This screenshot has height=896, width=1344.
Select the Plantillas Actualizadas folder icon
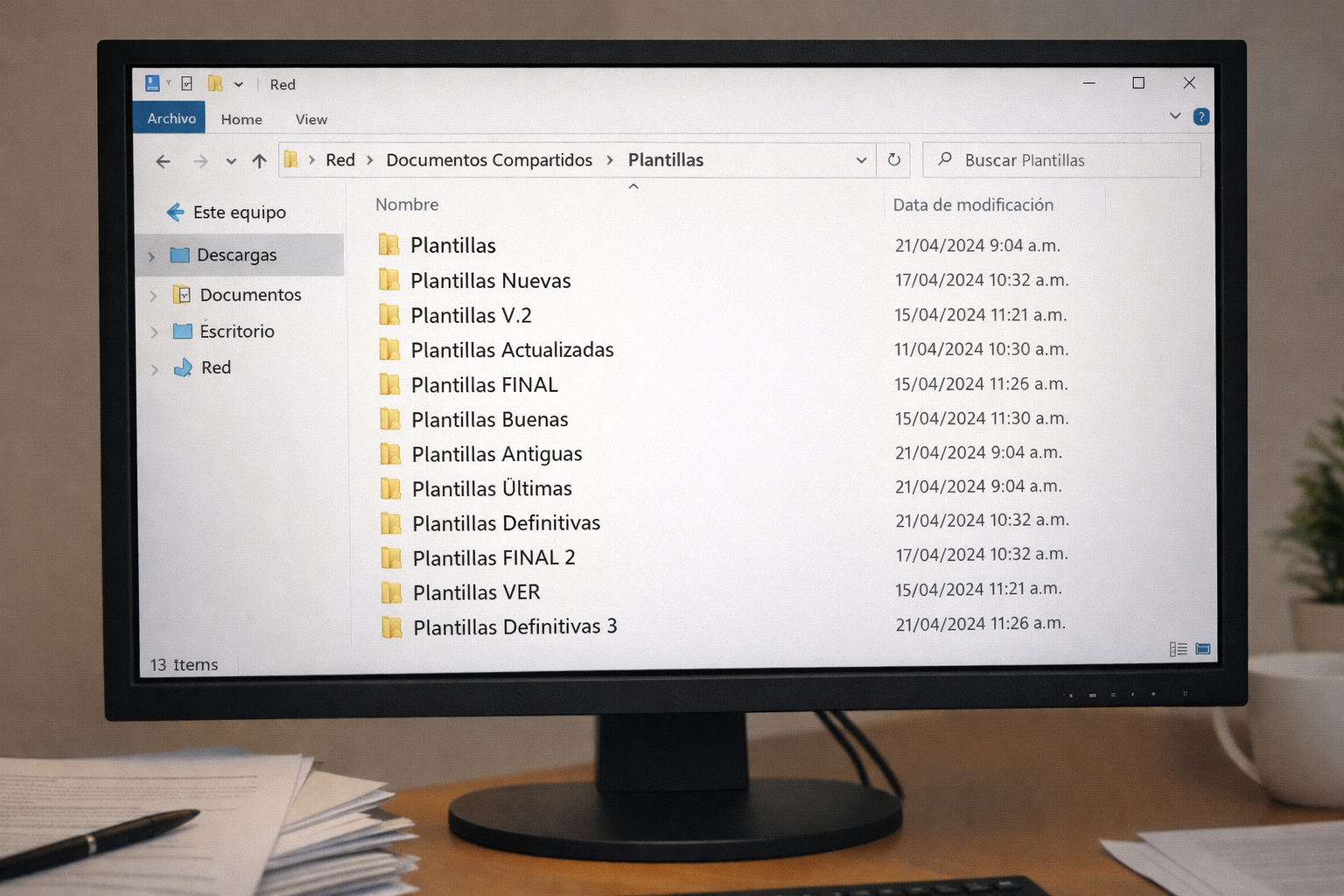(x=389, y=349)
